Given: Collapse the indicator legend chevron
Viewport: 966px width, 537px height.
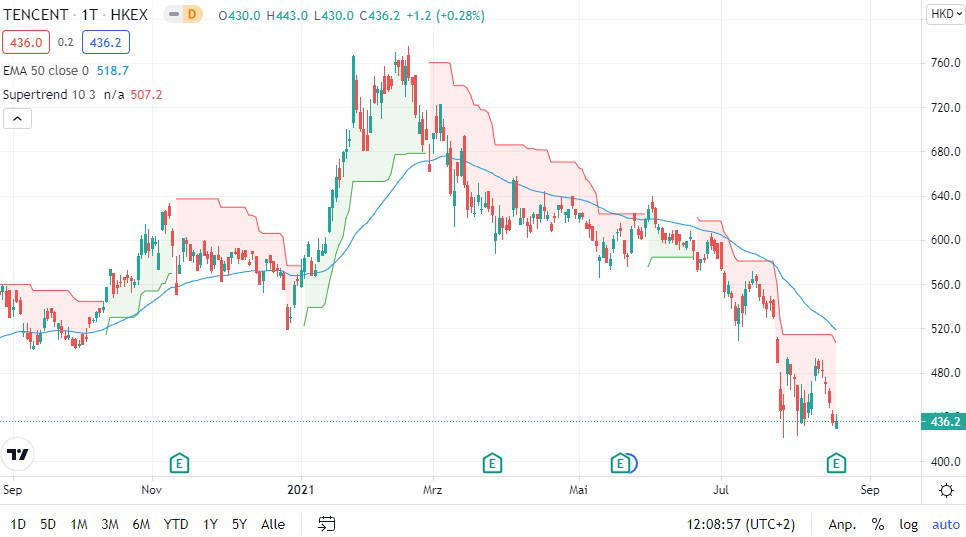Looking at the screenshot, I should point(17,119).
